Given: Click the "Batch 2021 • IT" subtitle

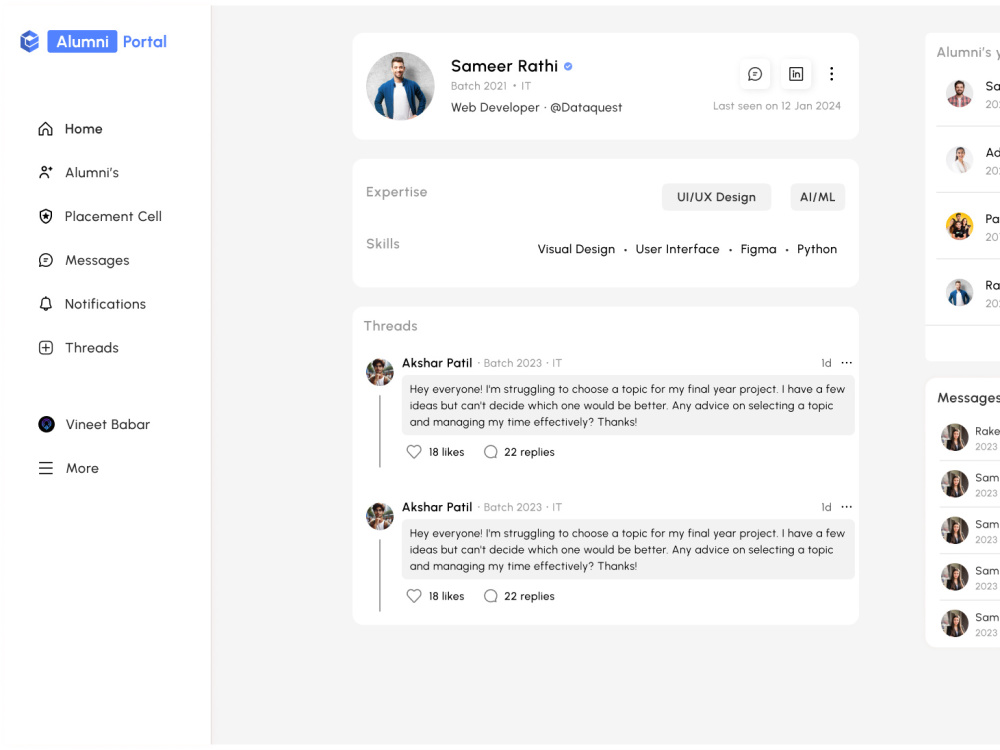Looking at the screenshot, I should click(490, 86).
